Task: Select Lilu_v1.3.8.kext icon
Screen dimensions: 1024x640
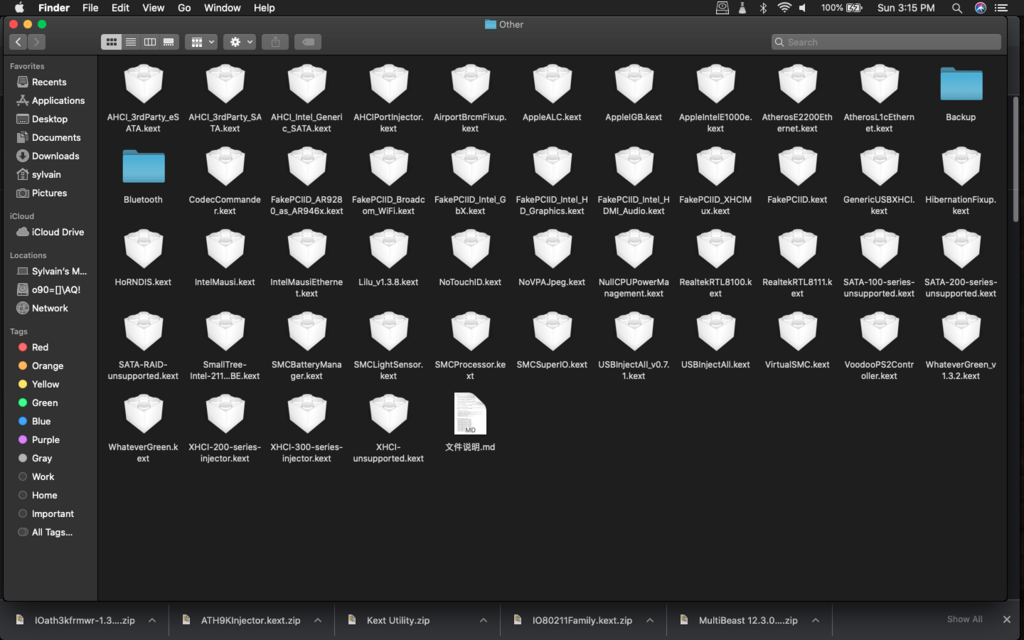Action: coord(389,250)
